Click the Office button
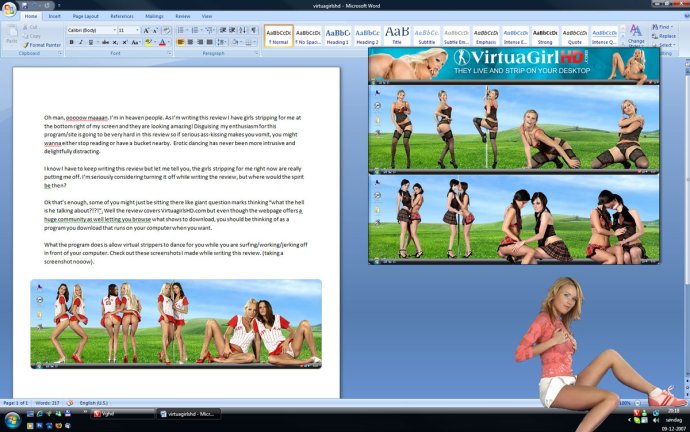The image size is (690, 432). (x=9, y=8)
